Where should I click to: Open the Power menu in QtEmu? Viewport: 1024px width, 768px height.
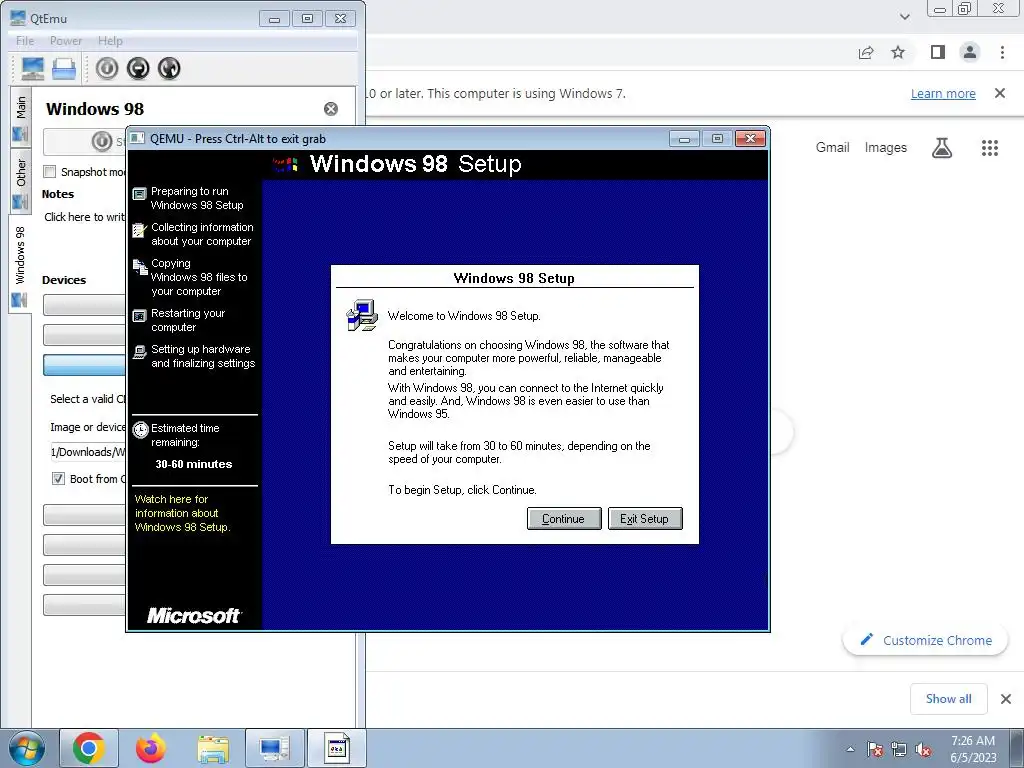pos(66,40)
